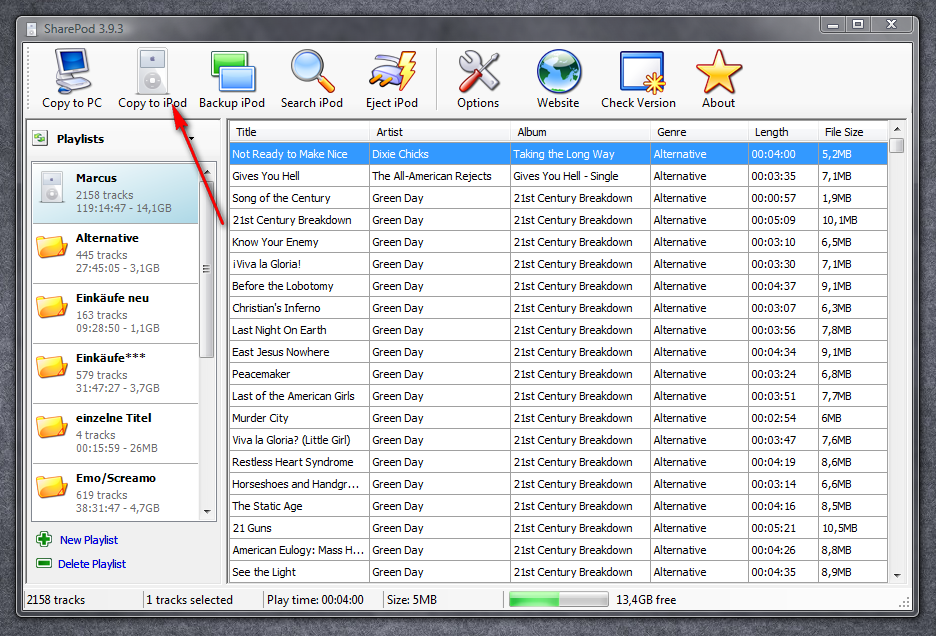
Task: Click the green storage usage bar
Action: [558, 599]
